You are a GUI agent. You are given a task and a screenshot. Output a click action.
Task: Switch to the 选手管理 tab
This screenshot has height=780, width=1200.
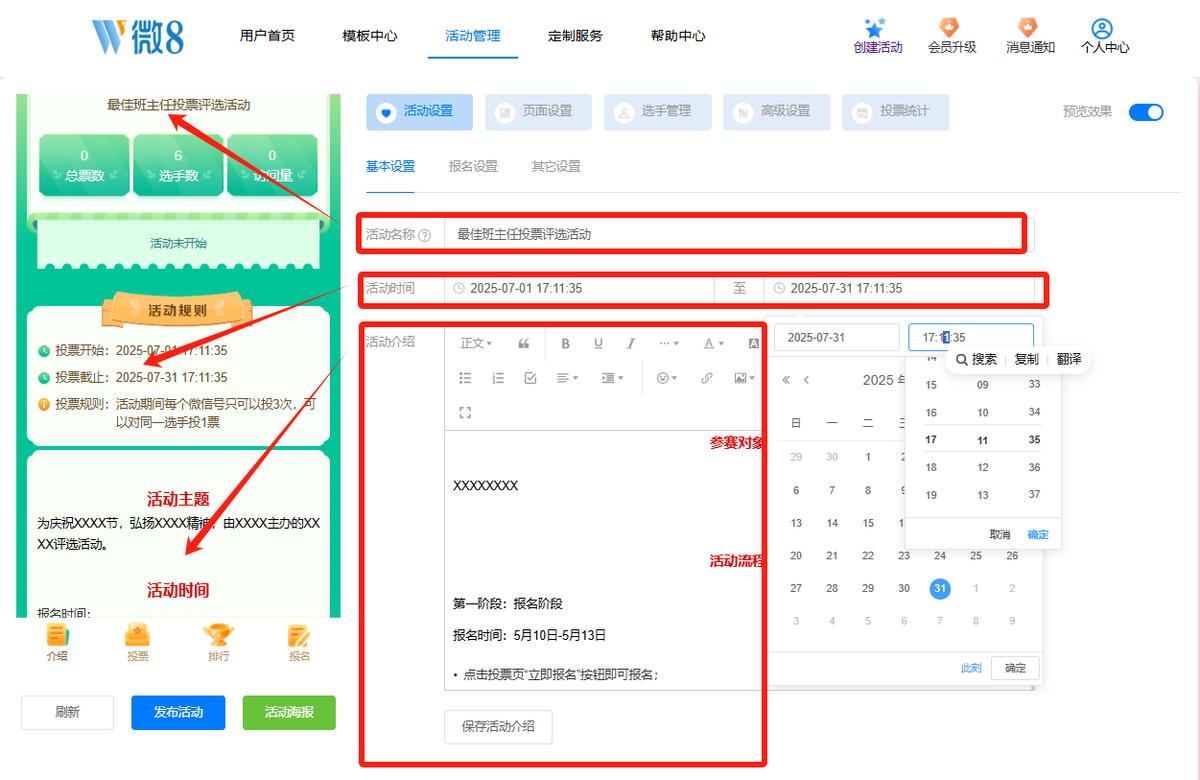pos(657,112)
